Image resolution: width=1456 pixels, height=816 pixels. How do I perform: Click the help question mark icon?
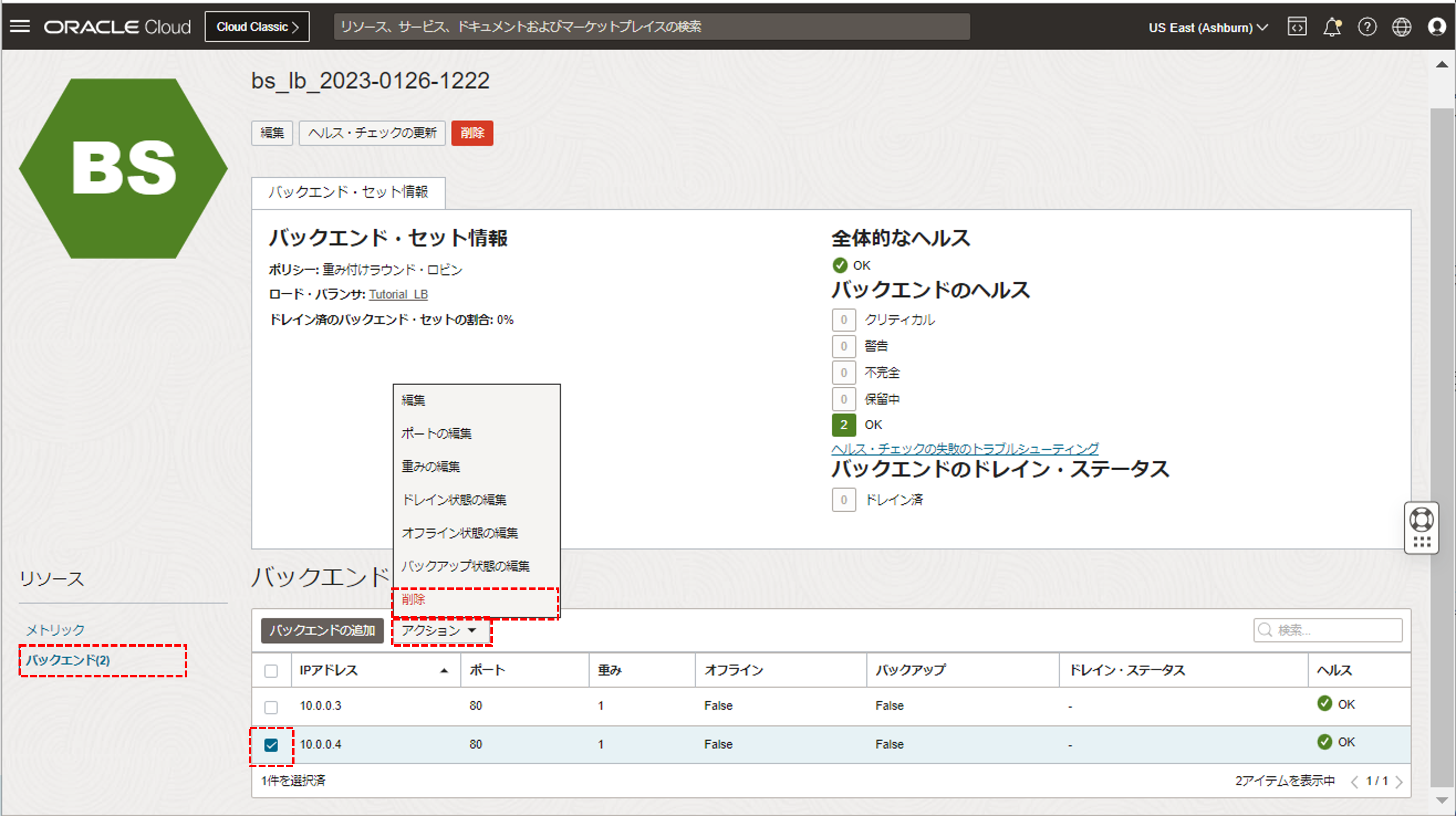(x=1367, y=26)
